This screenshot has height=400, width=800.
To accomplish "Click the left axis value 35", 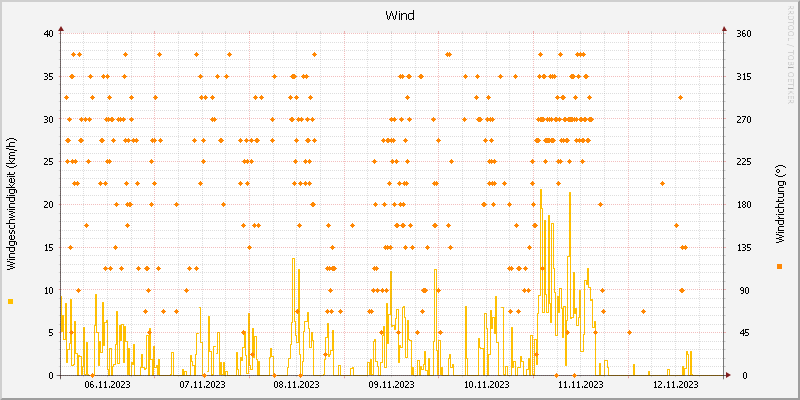I will tap(48, 77).
